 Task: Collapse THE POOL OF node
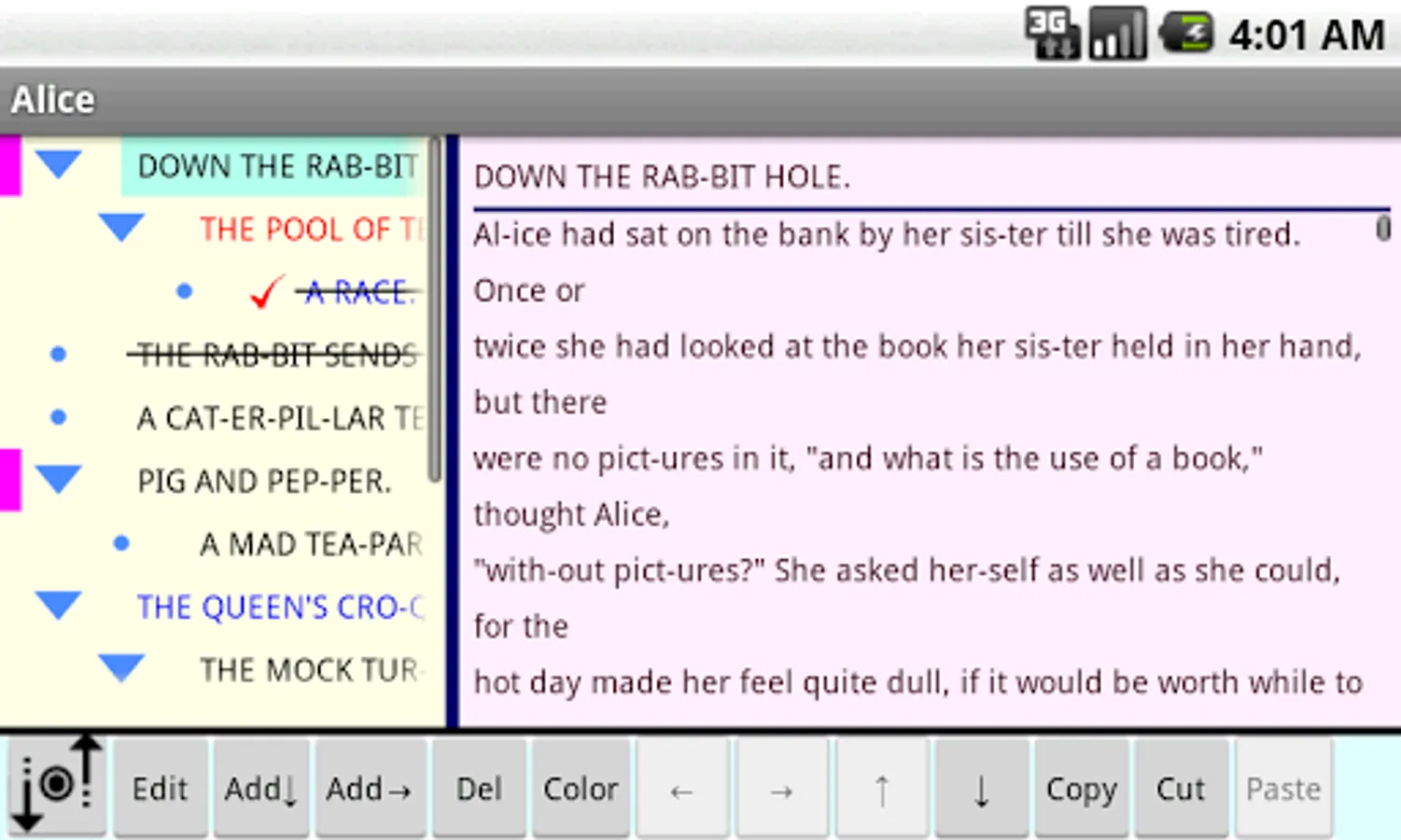point(121,227)
